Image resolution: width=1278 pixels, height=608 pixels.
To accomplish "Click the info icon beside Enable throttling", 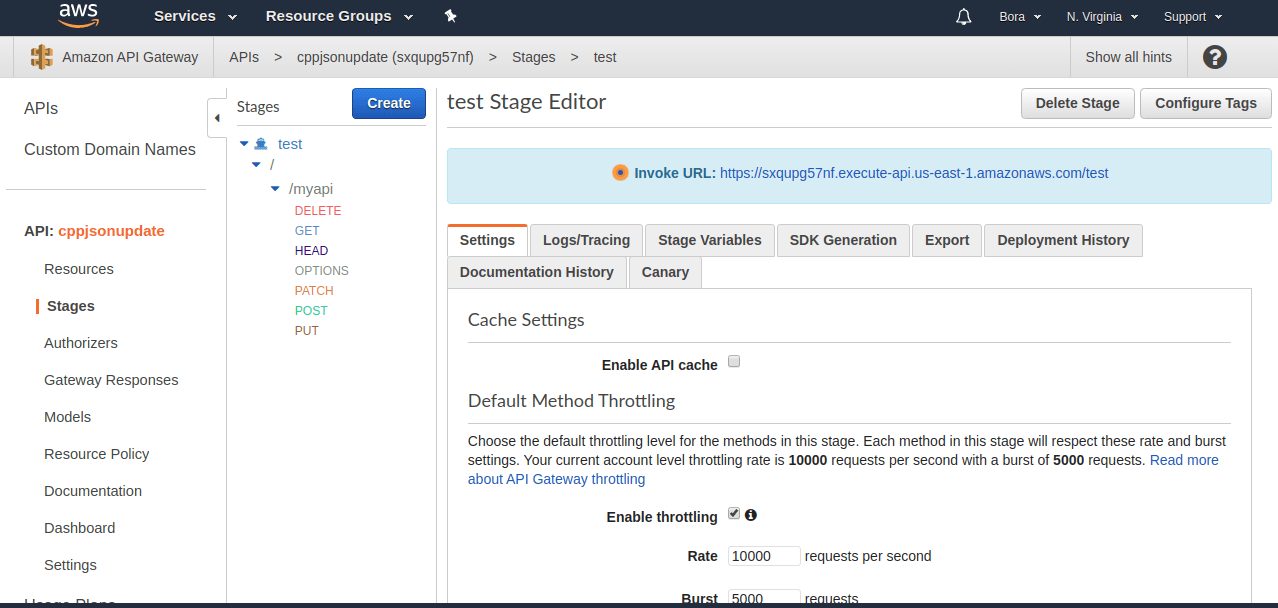I will [x=751, y=515].
